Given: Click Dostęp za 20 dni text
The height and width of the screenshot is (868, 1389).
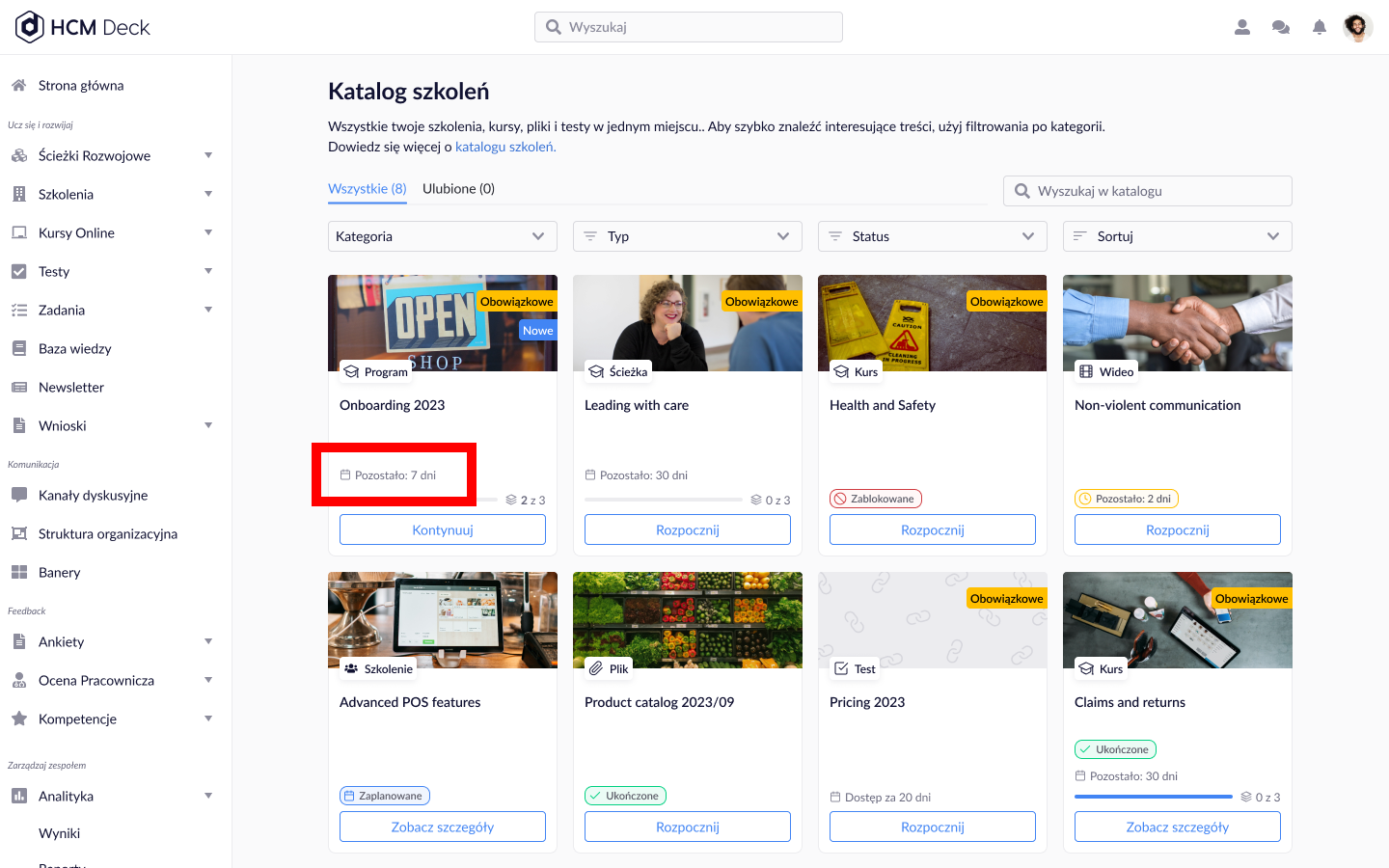Looking at the screenshot, I should click(887, 798).
